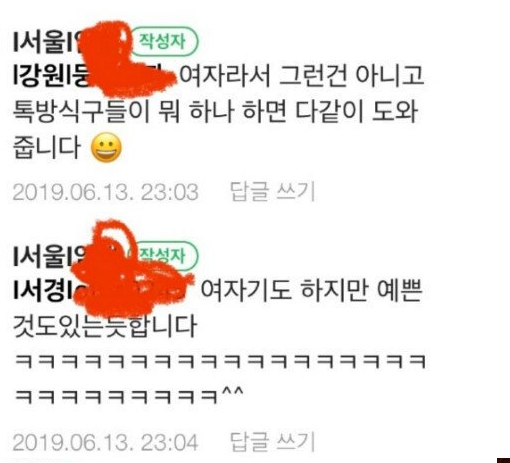This screenshot has width=510, height=463.
Task: Select the |강원| mentioned user tag
Action: 50,77
